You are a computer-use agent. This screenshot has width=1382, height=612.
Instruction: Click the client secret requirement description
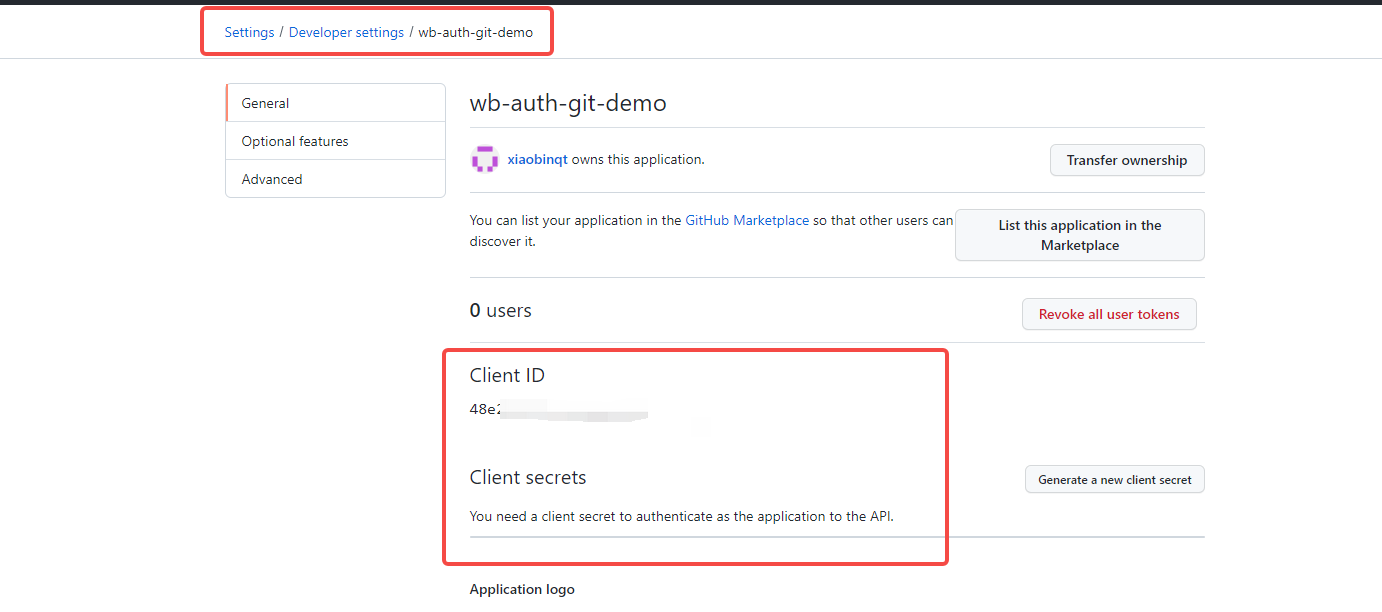pyautogui.click(x=682, y=516)
